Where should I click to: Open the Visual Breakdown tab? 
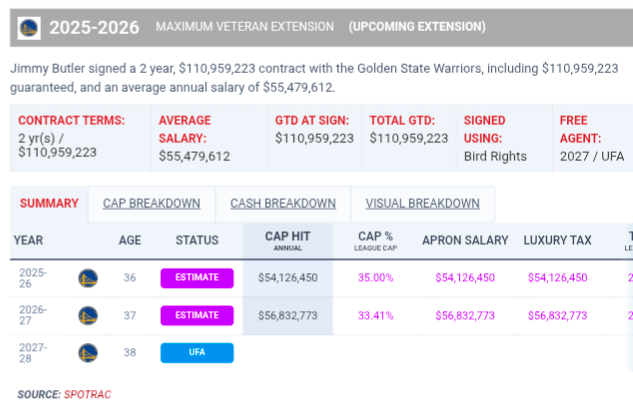click(422, 203)
